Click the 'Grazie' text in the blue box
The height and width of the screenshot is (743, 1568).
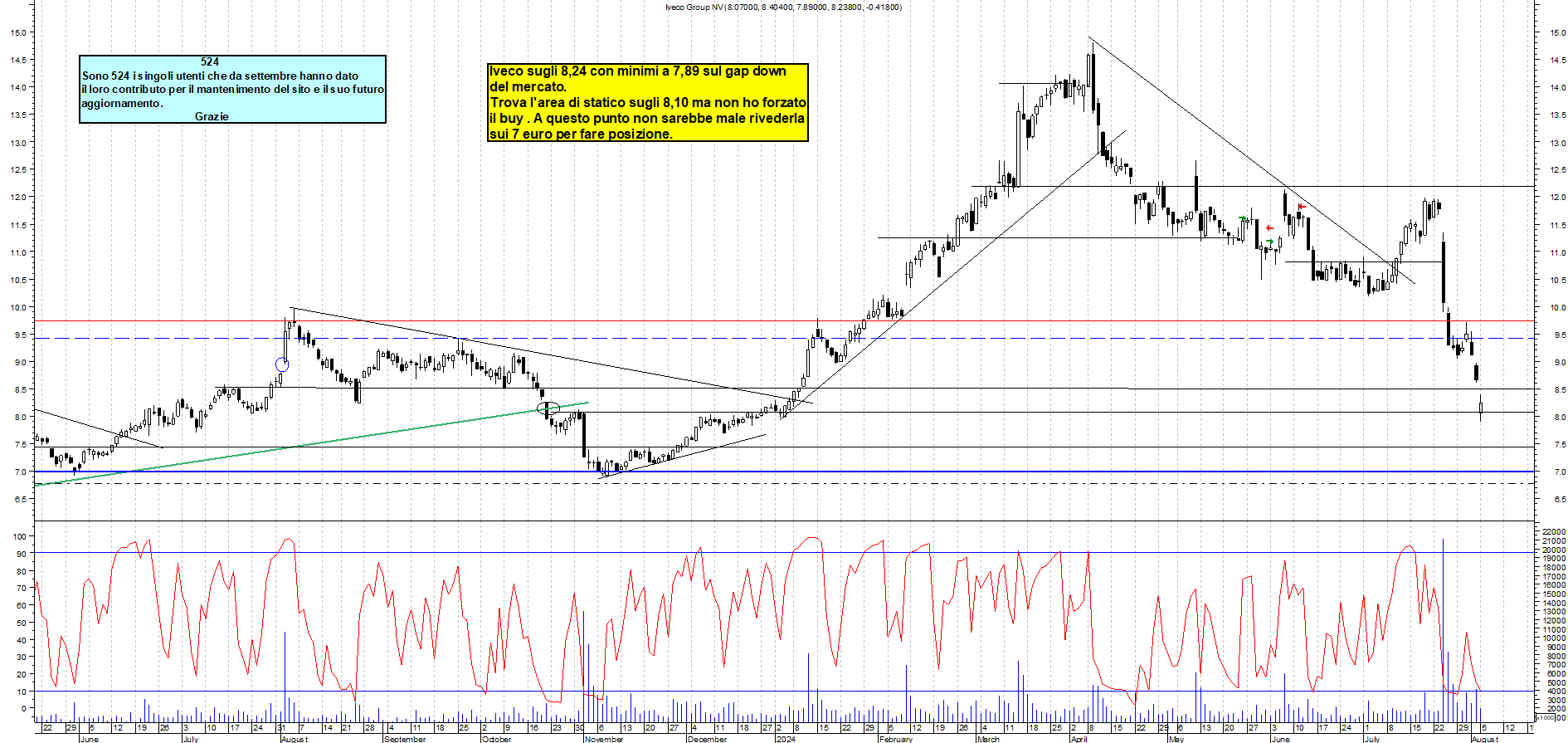tap(212, 116)
